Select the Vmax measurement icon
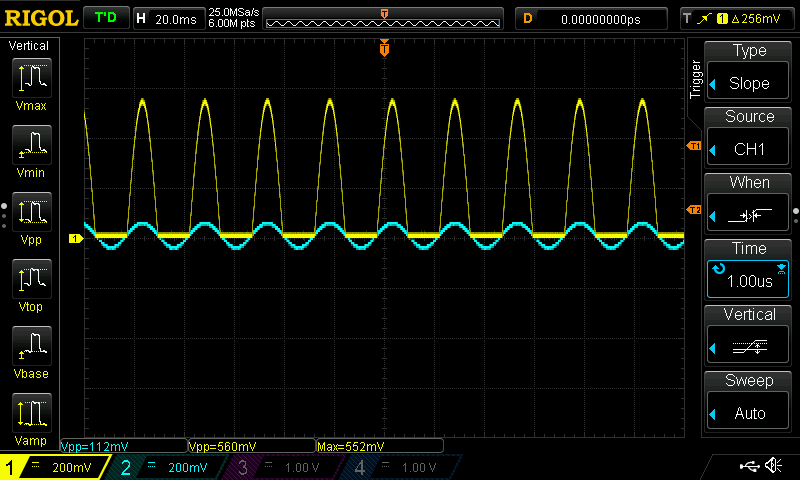Viewport: 800px width, 480px height. [32, 78]
